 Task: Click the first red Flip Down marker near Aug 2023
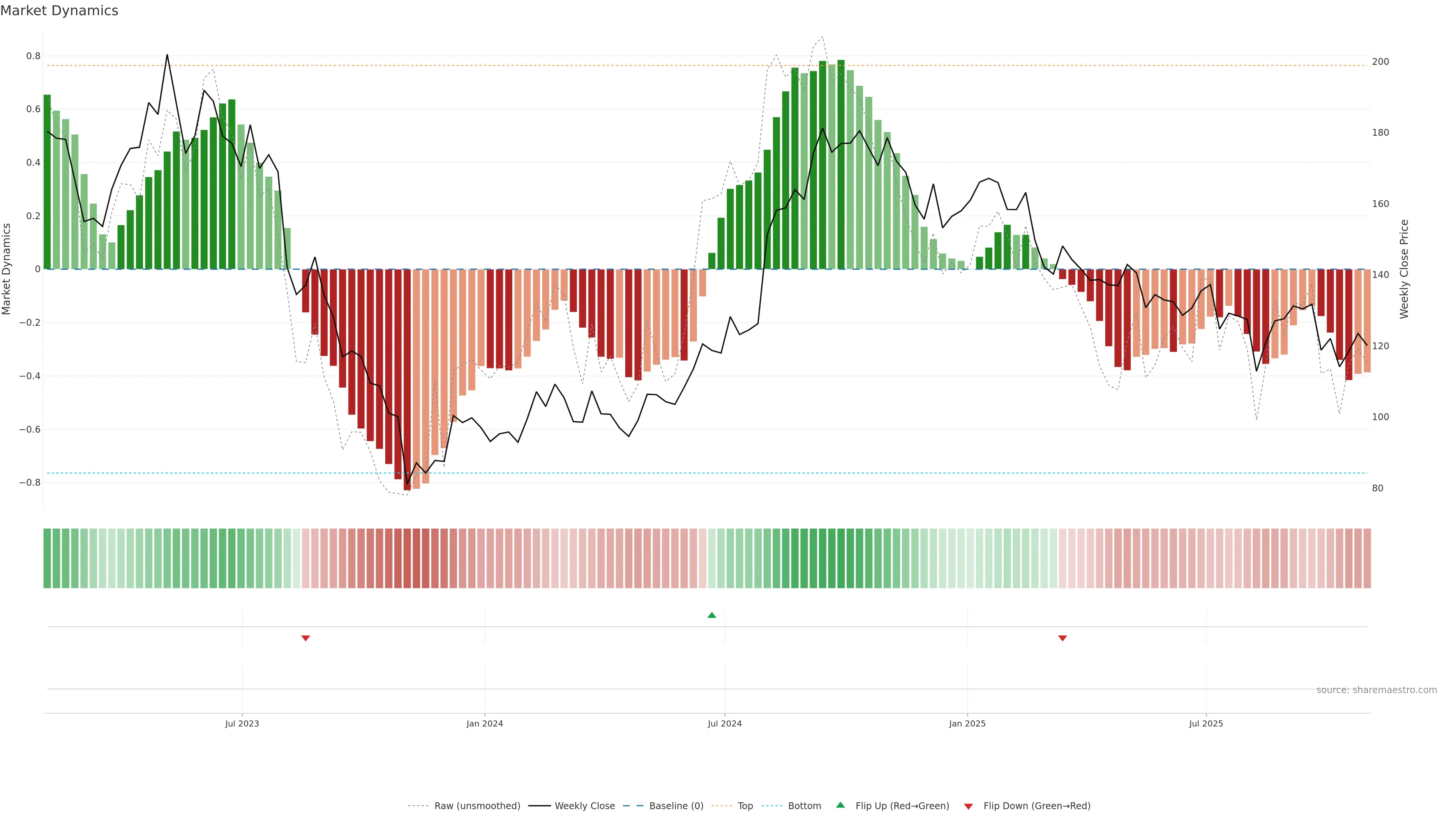click(x=306, y=638)
